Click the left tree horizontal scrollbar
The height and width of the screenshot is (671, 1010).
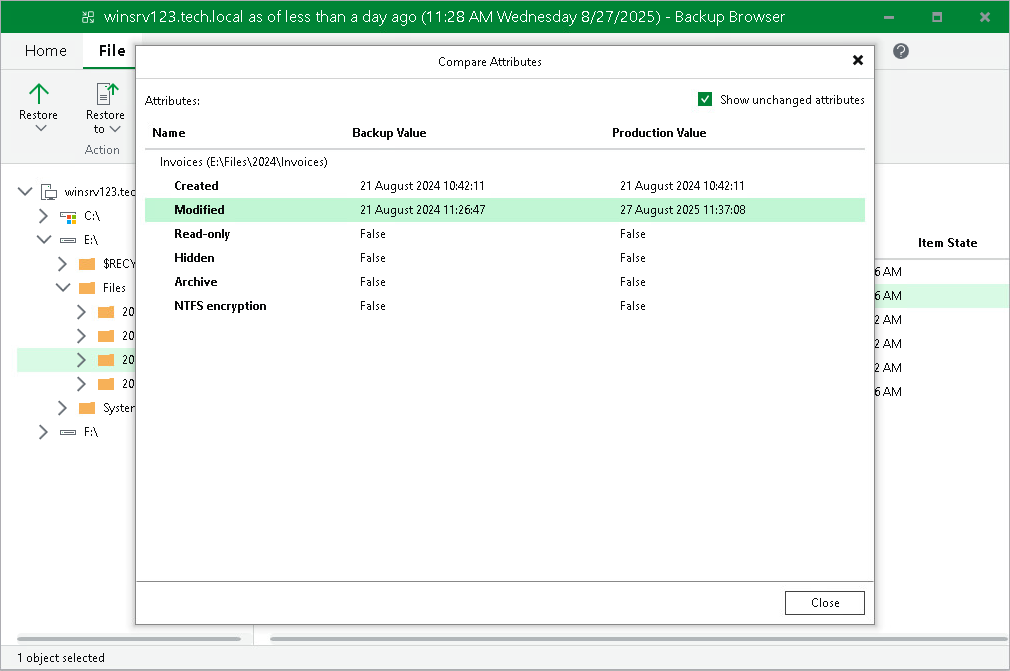(129, 639)
